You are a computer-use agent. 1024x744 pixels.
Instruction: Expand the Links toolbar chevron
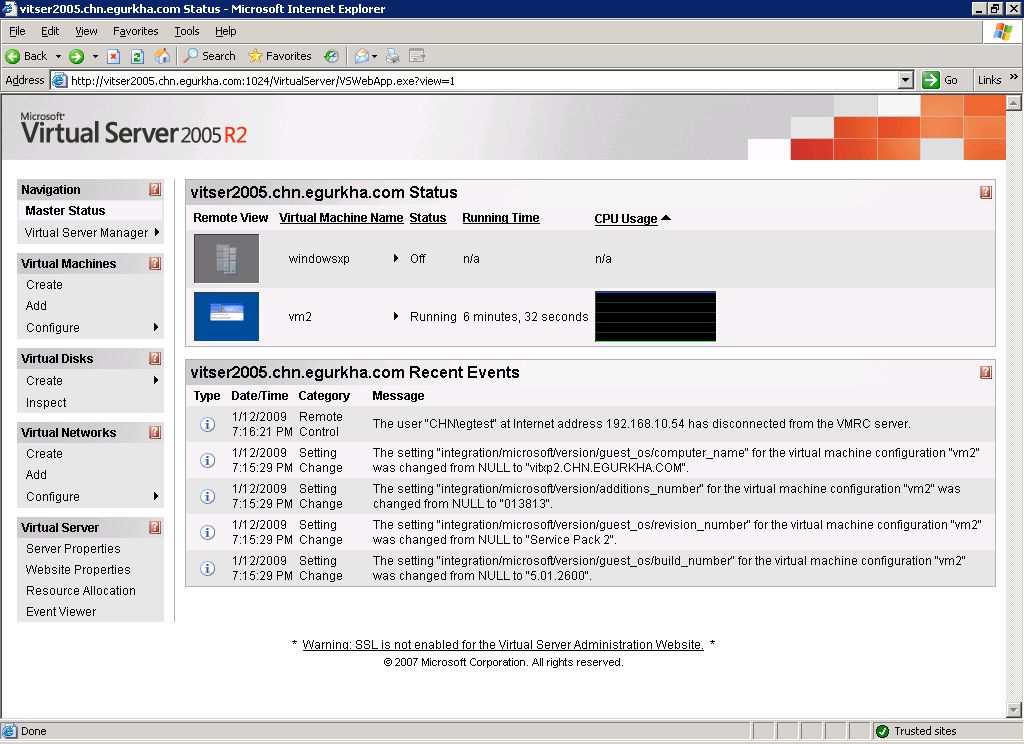[1014, 77]
